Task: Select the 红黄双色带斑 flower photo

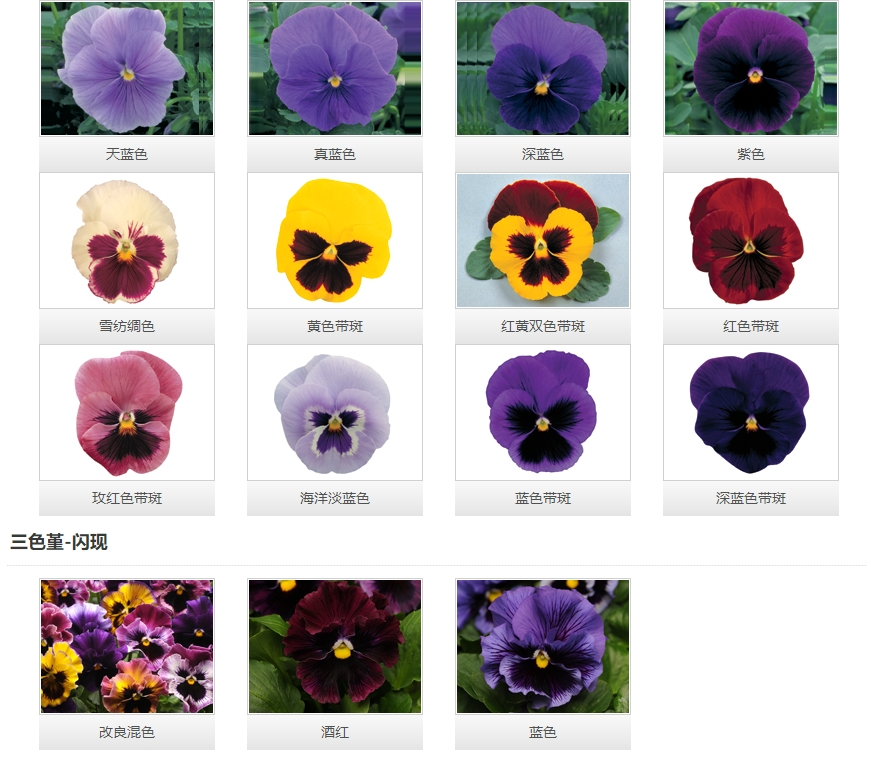Action: [x=543, y=241]
